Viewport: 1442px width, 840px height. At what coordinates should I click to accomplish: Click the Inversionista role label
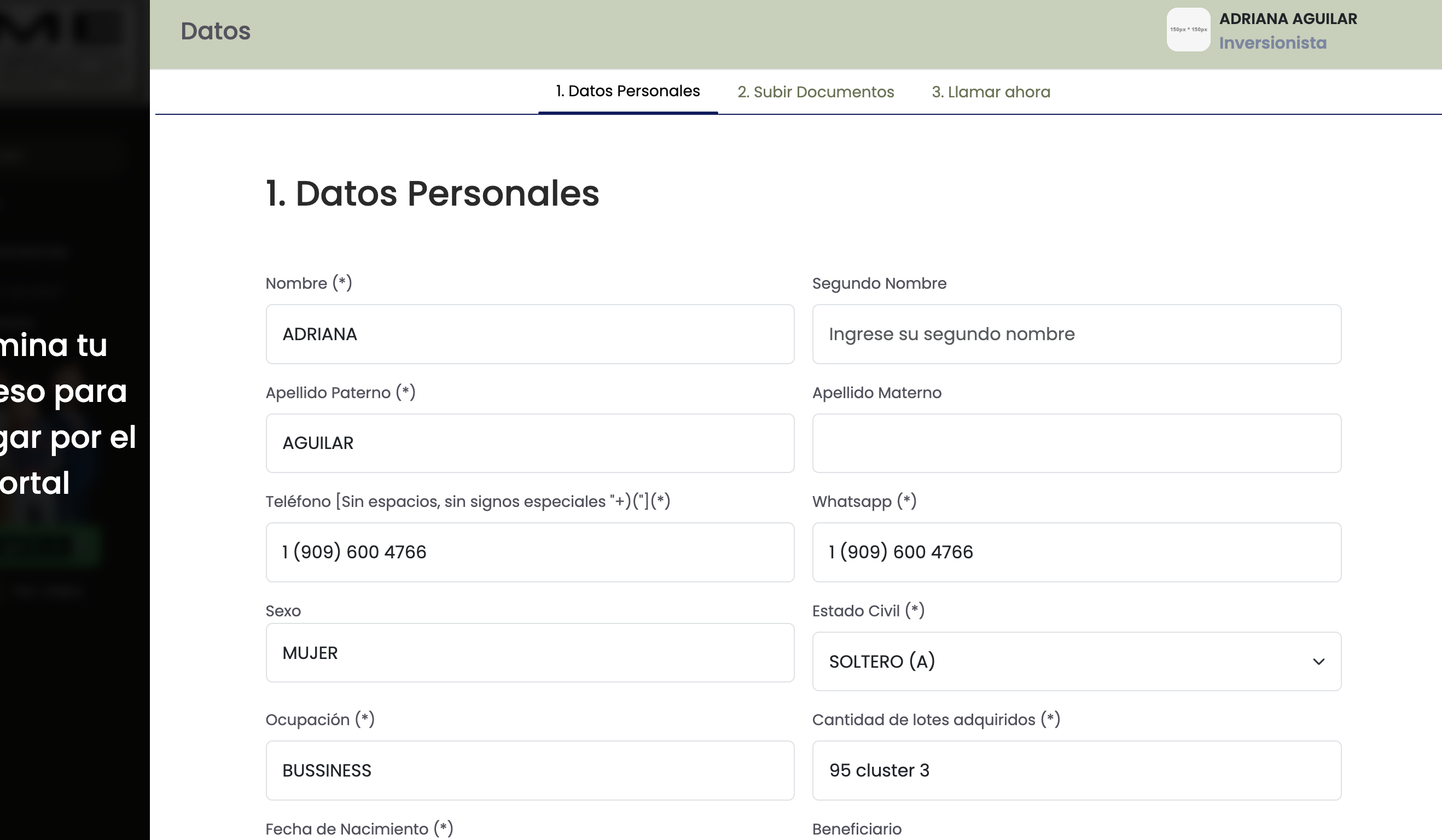click(1272, 43)
